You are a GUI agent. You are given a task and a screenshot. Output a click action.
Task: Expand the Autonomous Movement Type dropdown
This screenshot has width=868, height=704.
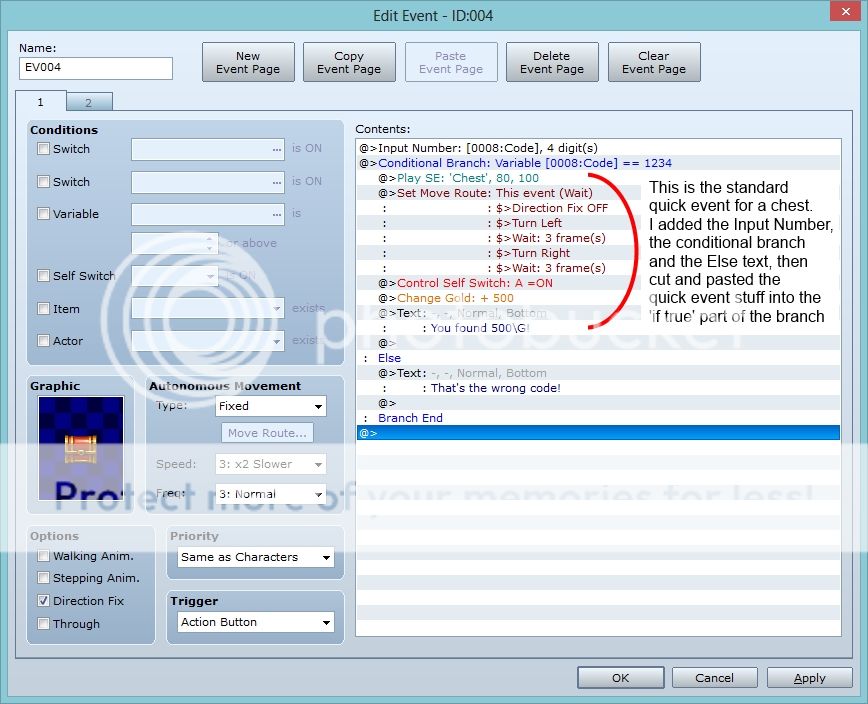point(271,406)
